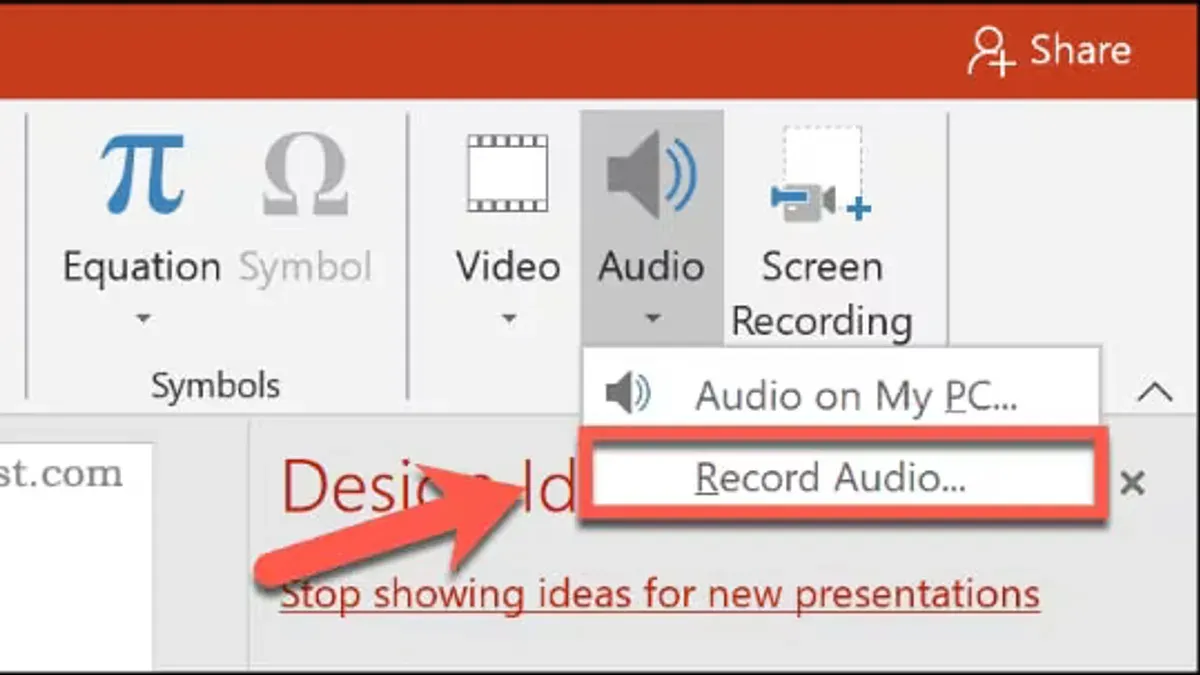
Task: Click the Audio dropdown arrow
Action: pyautogui.click(x=652, y=319)
